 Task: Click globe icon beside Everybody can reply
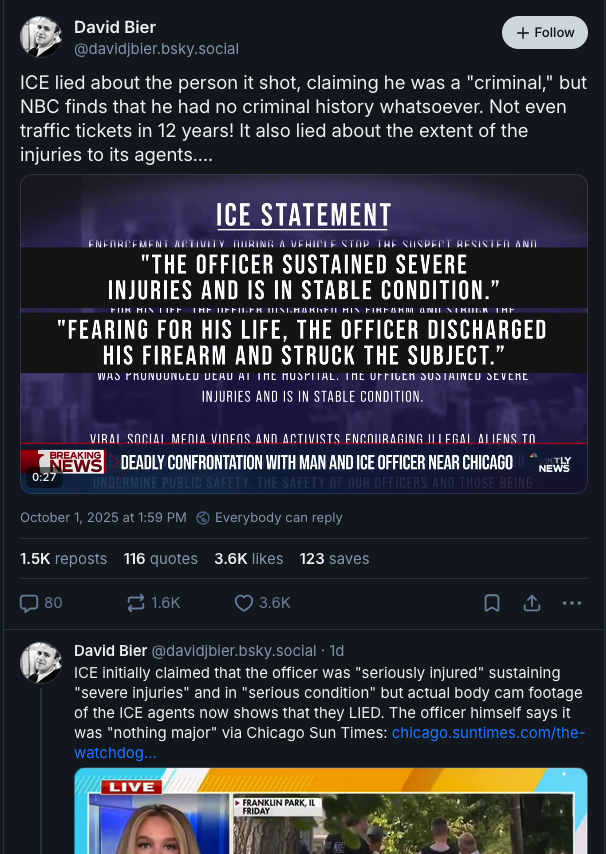point(203,518)
